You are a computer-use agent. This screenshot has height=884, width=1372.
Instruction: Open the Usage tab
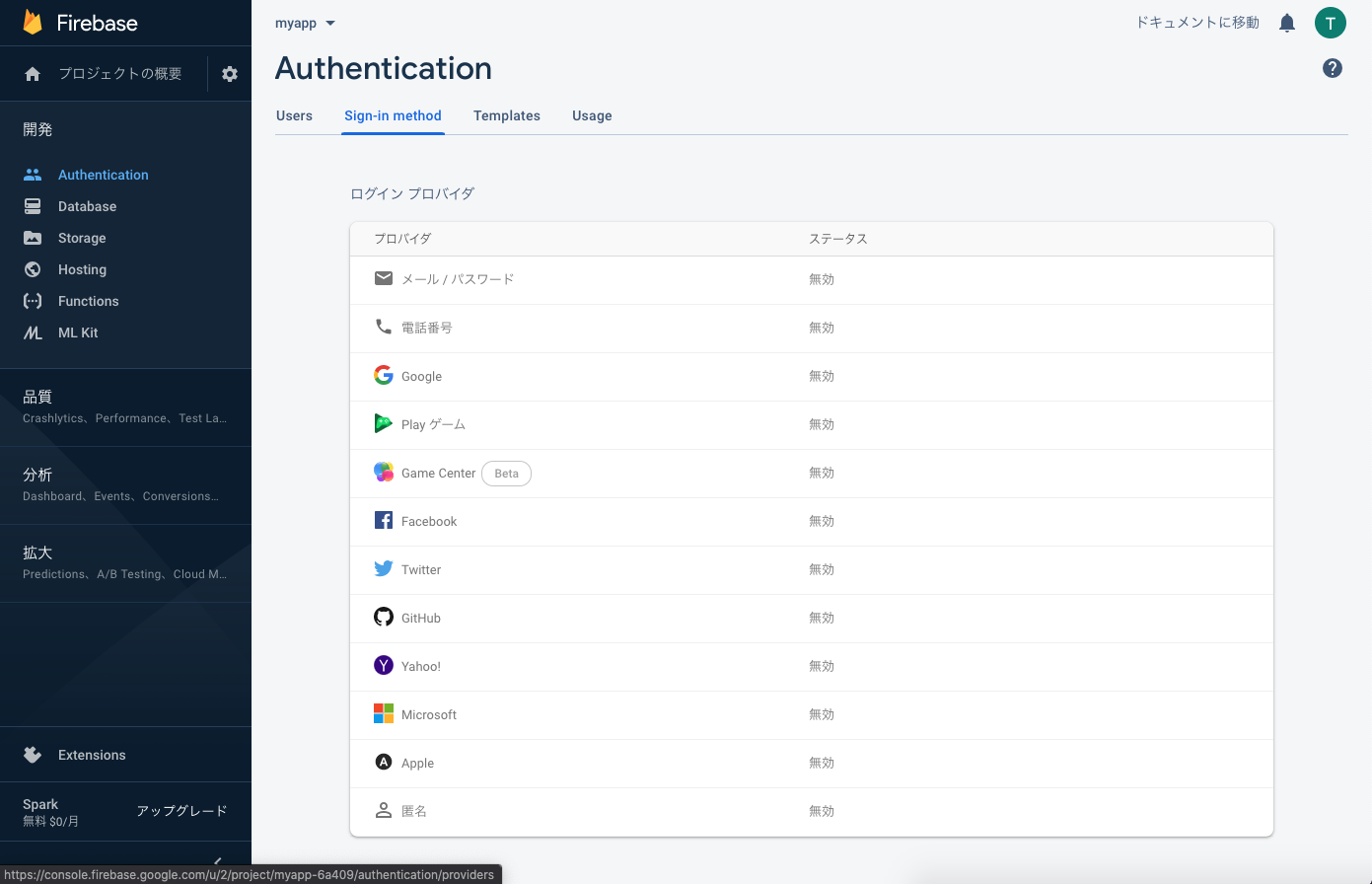coord(592,115)
